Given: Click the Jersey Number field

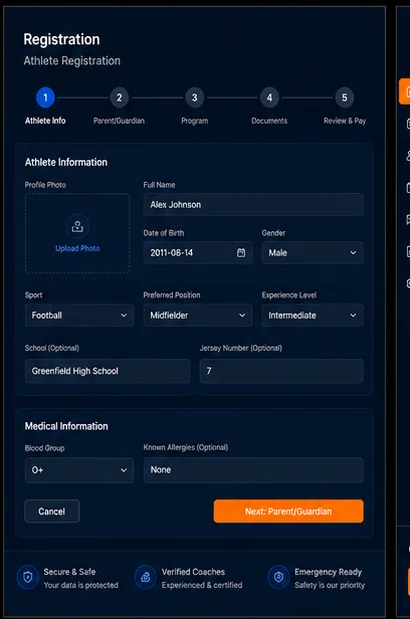Looking at the screenshot, I should pos(281,371).
